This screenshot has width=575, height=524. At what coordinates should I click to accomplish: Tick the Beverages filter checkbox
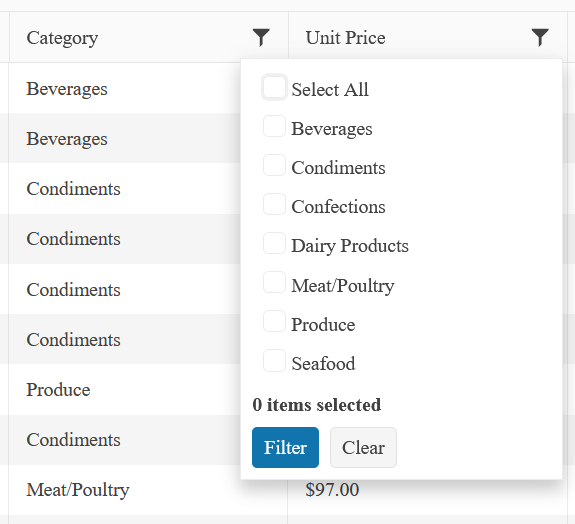[x=274, y=127]
